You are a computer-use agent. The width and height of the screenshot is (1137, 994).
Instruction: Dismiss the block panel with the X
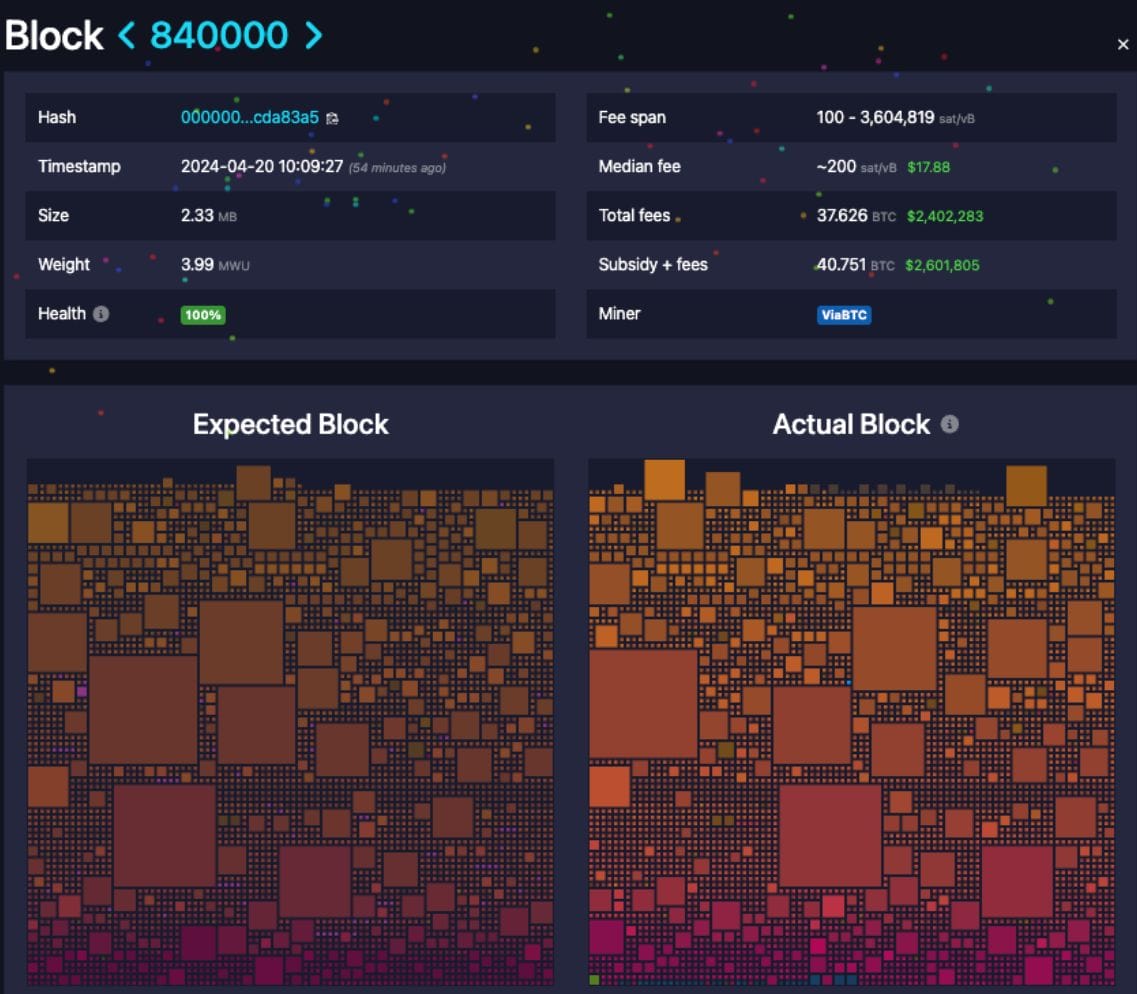pos(1122,44)
